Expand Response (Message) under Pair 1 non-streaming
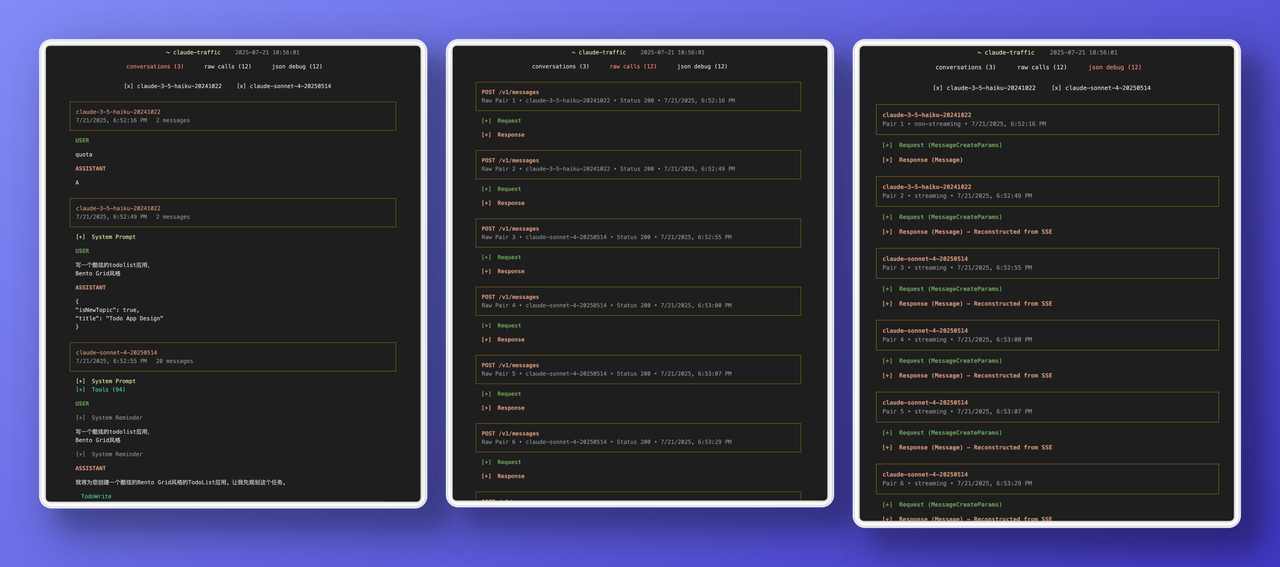Screen dimensions: 1280x567 (922, 160)
